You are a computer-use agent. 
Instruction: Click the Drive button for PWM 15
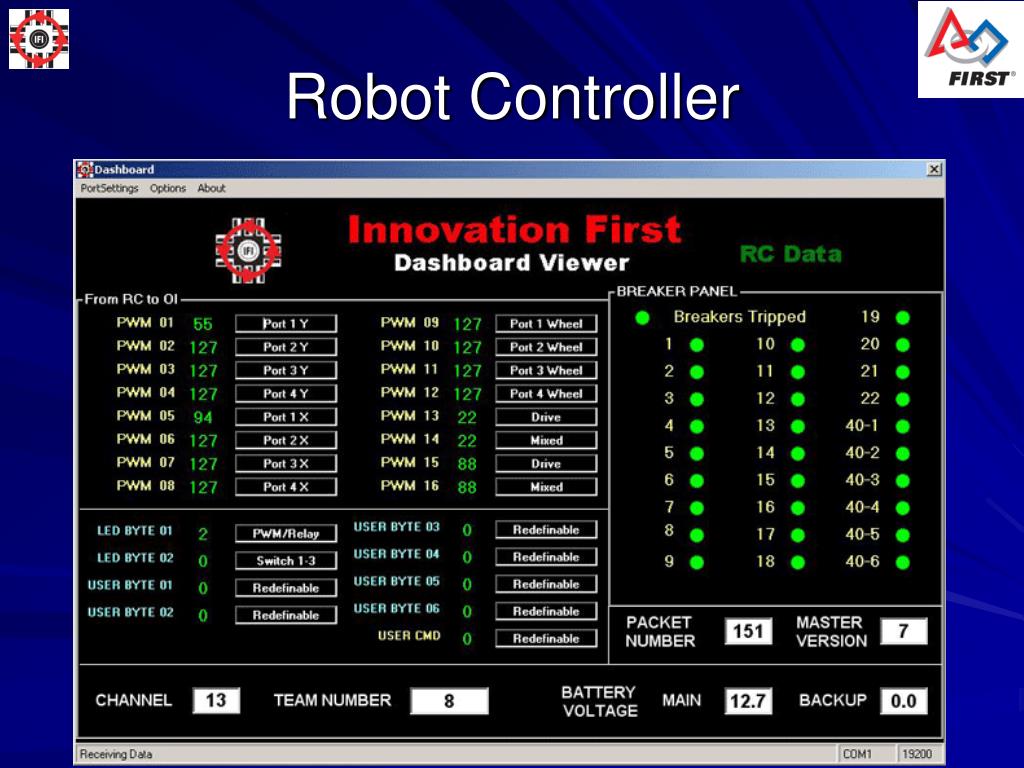[546, 464]
